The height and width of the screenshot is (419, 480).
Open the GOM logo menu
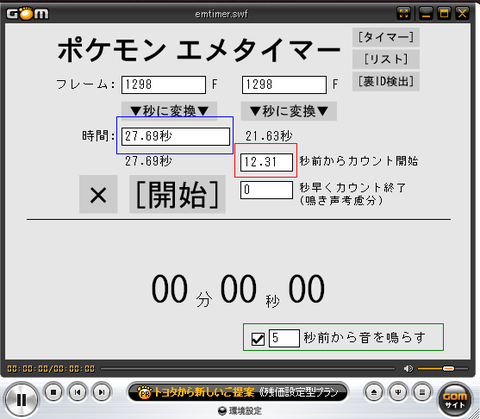(x=28, y=13)
